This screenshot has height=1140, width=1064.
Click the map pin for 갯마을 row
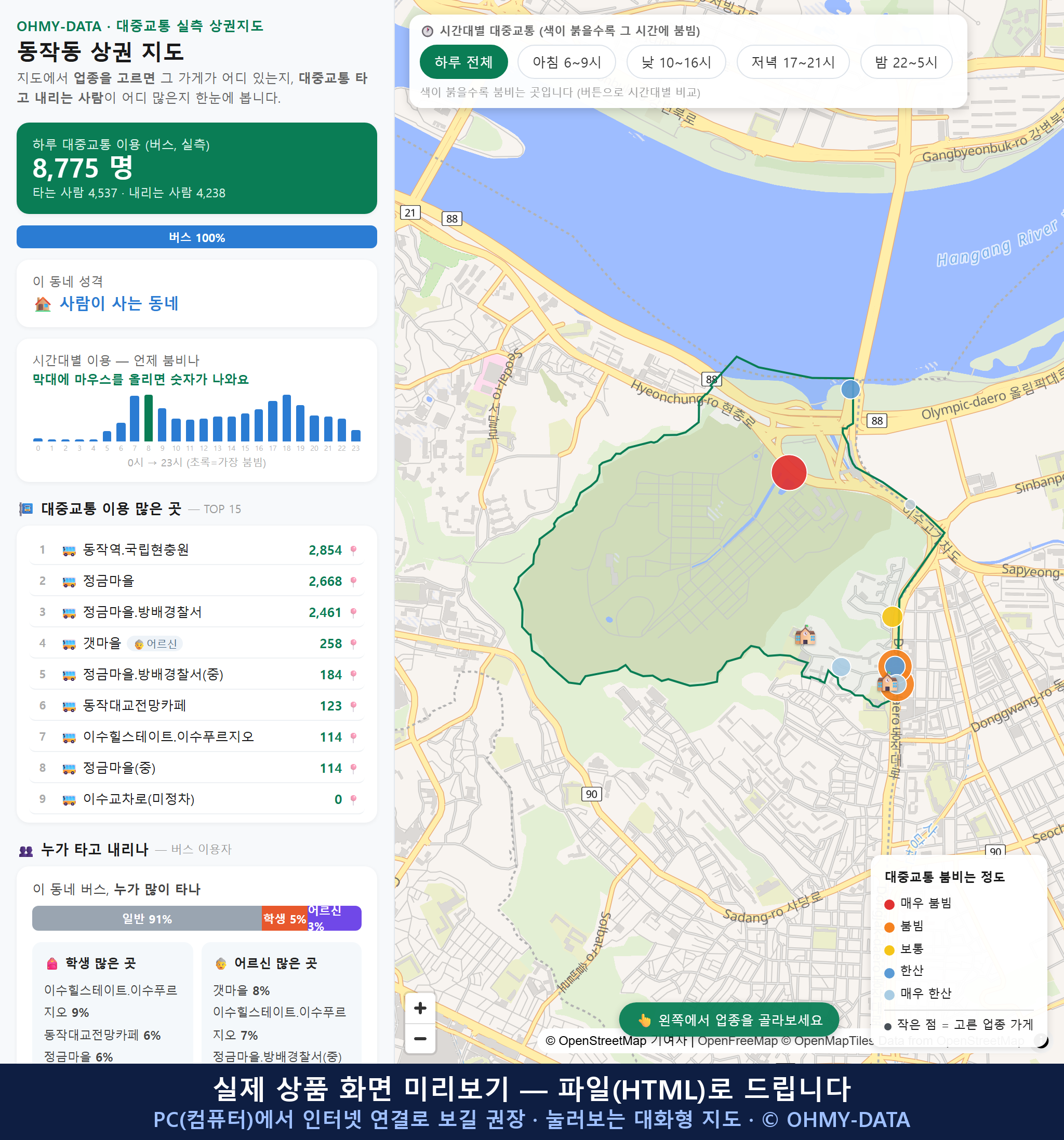(x=353, y=643)
